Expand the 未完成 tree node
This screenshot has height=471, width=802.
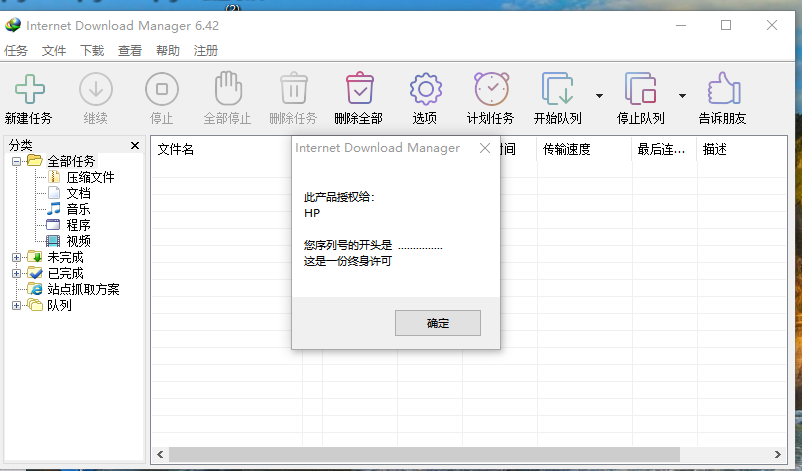(x=16, y=257)
